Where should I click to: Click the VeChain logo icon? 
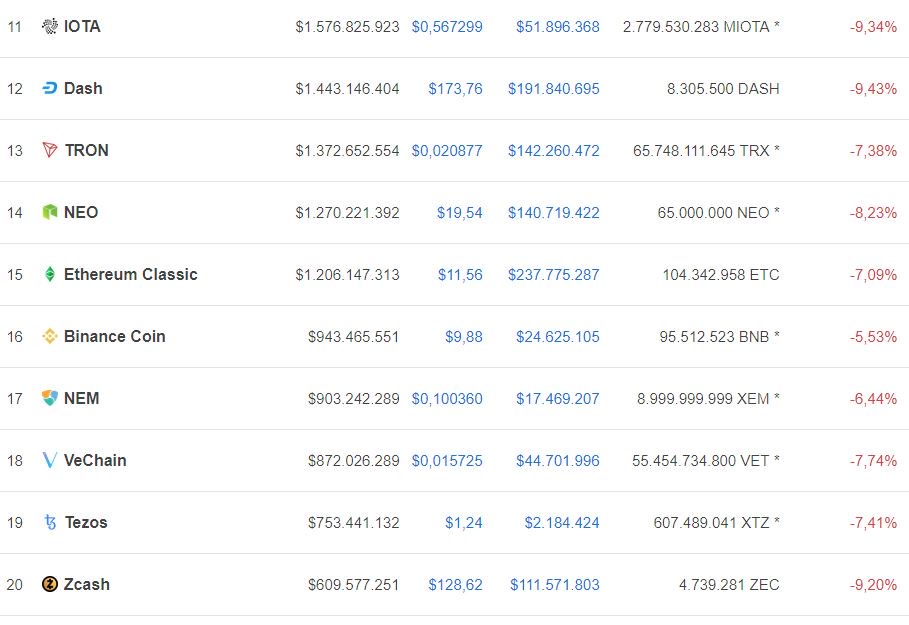pyautogui.click(x=50, y=460)
